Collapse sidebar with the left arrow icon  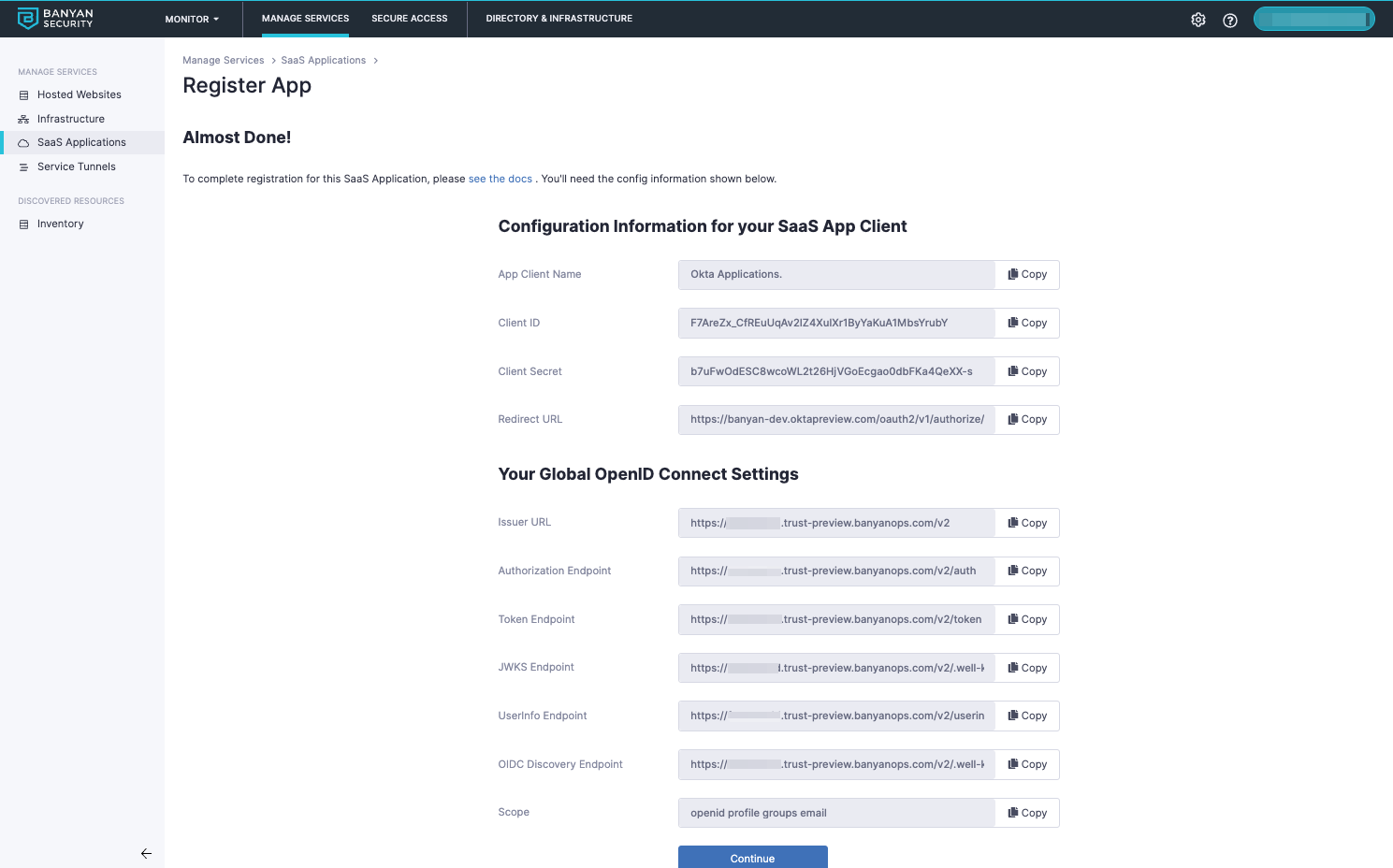[146, 853]
